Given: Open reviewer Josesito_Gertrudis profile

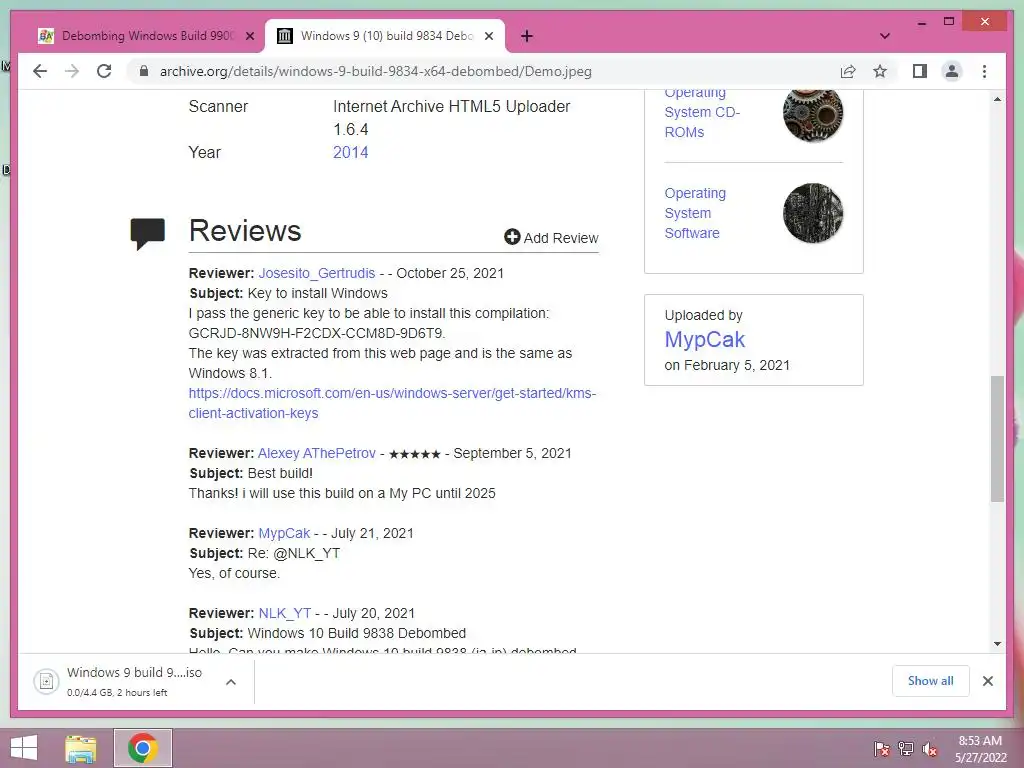Looking at the screenshot, I should [317, 273].
